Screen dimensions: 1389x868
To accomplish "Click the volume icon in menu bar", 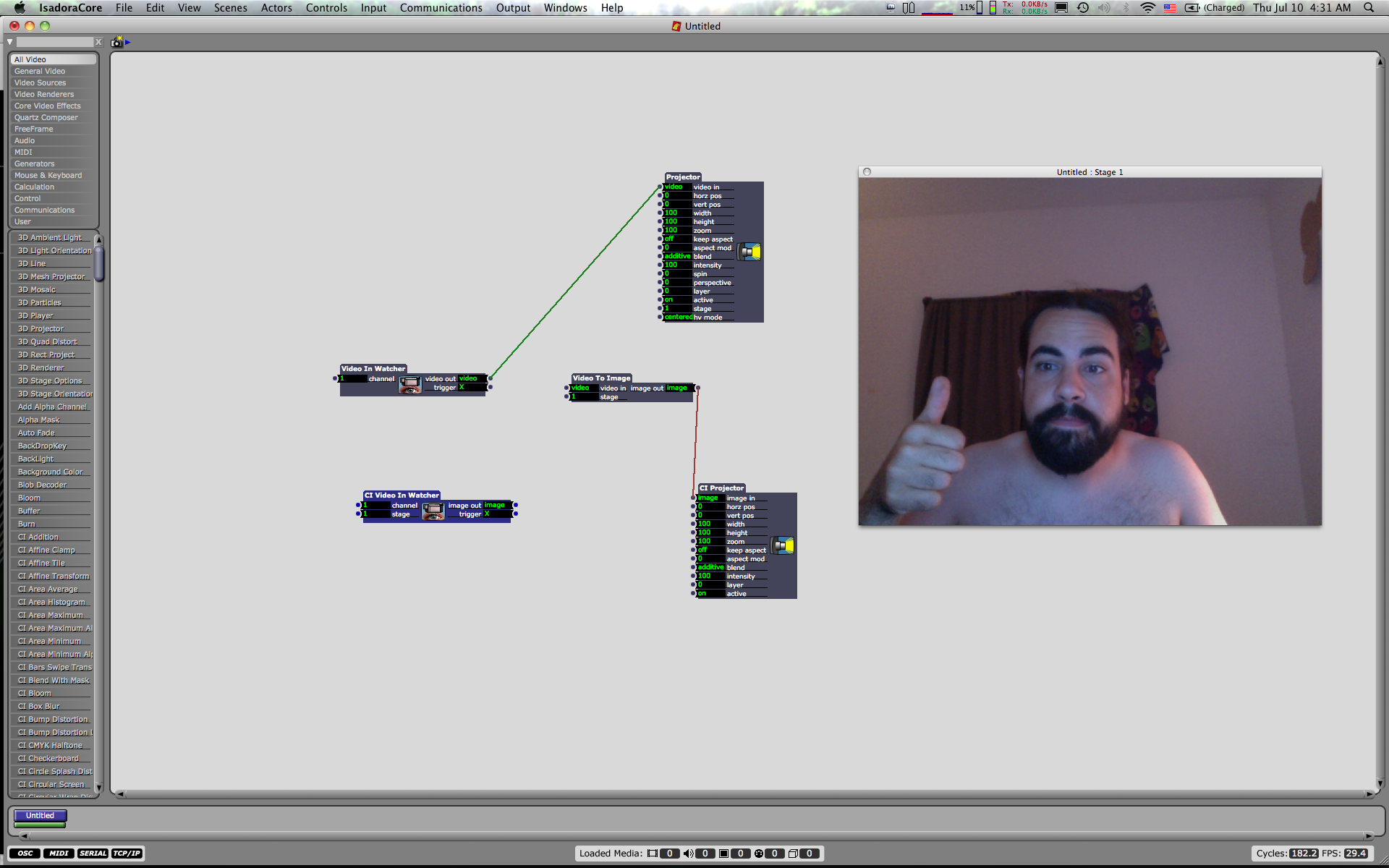I will click(1104, 8).
